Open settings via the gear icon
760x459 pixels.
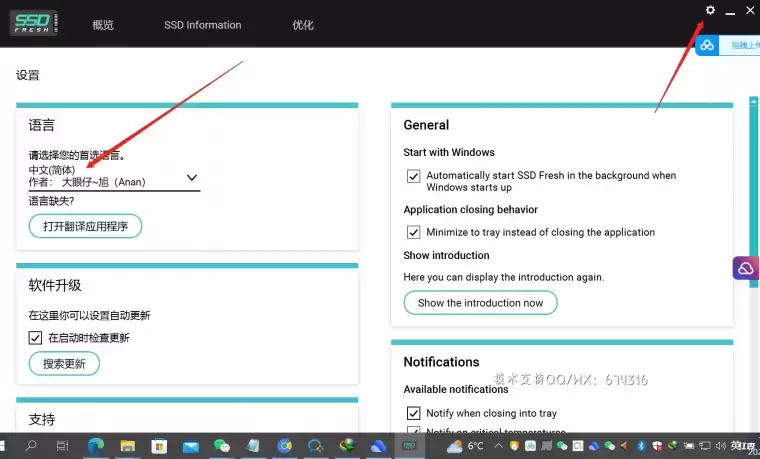710,11
